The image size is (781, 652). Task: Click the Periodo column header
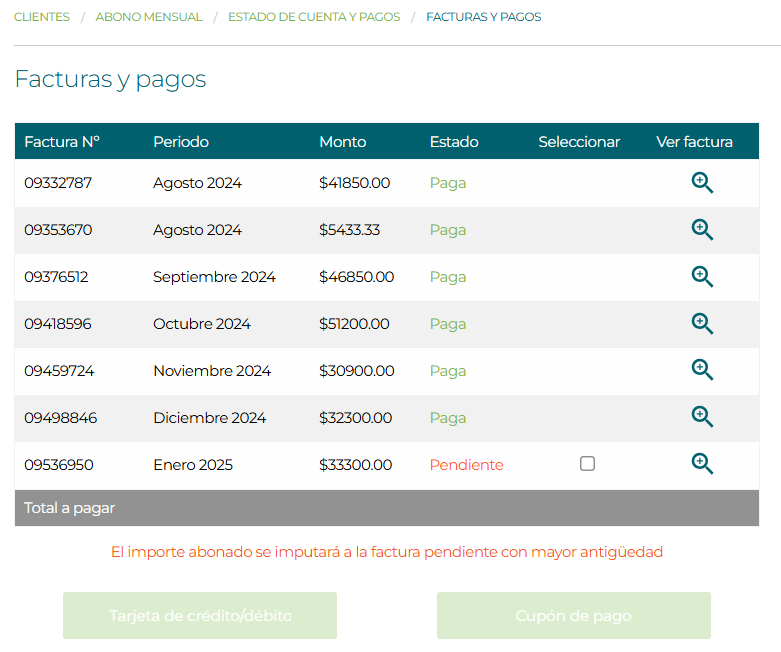(181, 142)
